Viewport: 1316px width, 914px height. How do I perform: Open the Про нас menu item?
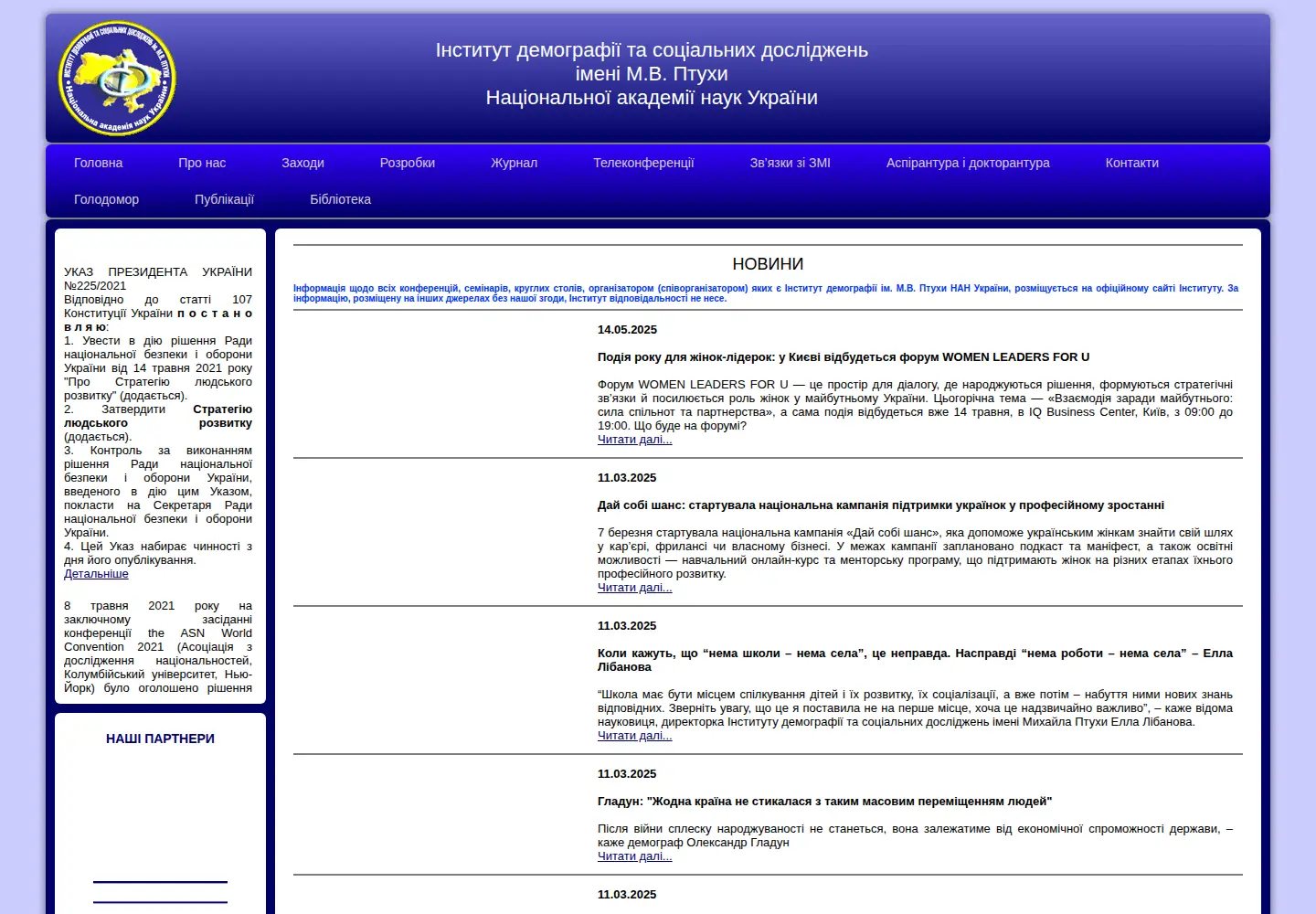(x=202, y=163)
